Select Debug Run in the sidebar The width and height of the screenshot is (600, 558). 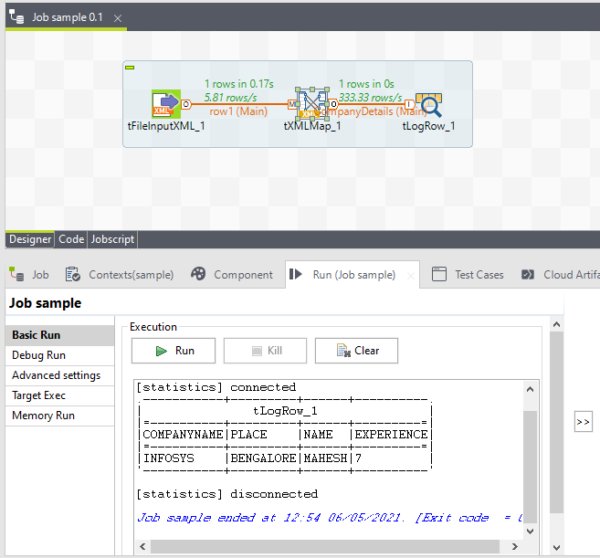pos(39,355)
